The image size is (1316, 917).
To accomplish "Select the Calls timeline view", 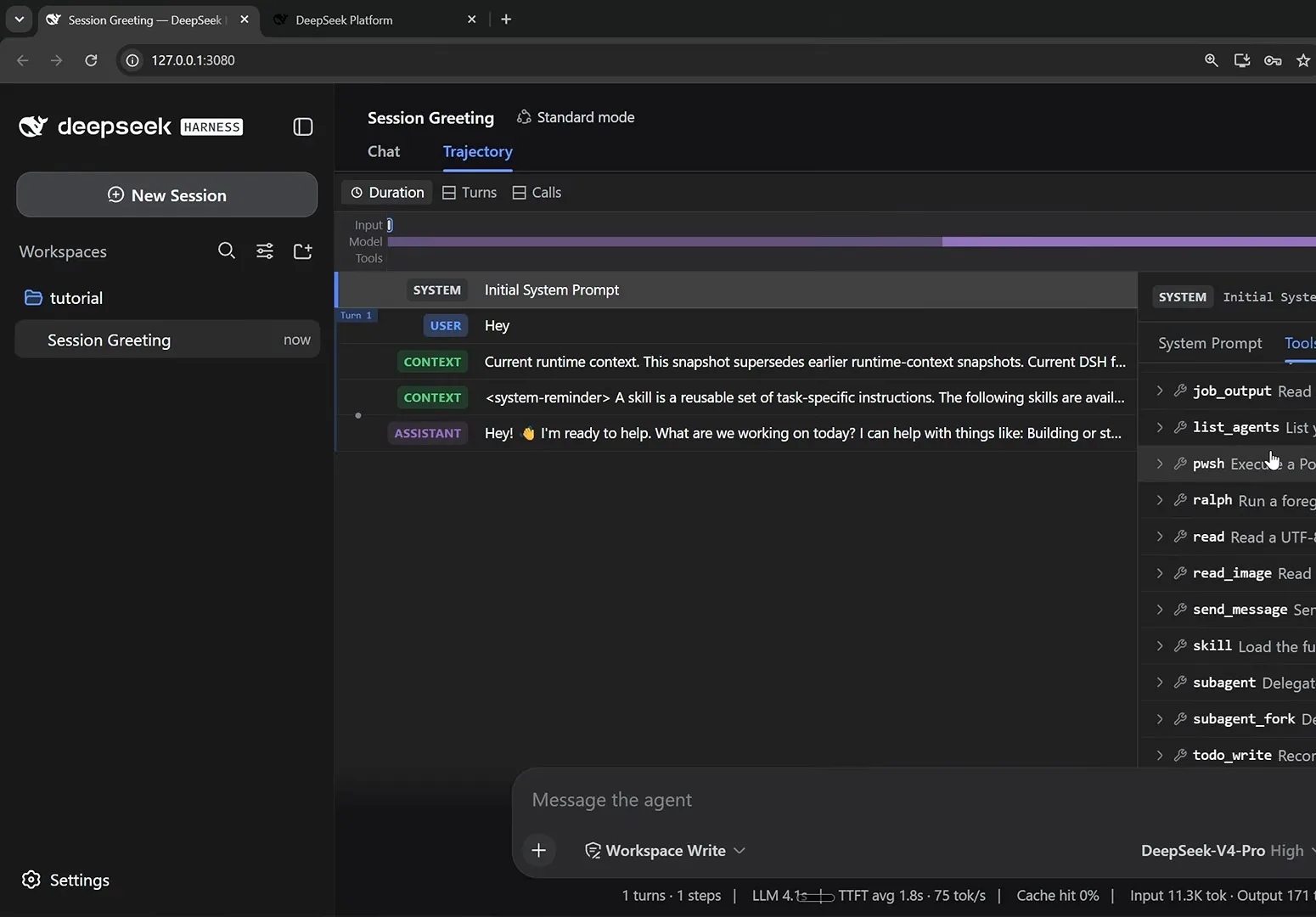I will point(537,193).
